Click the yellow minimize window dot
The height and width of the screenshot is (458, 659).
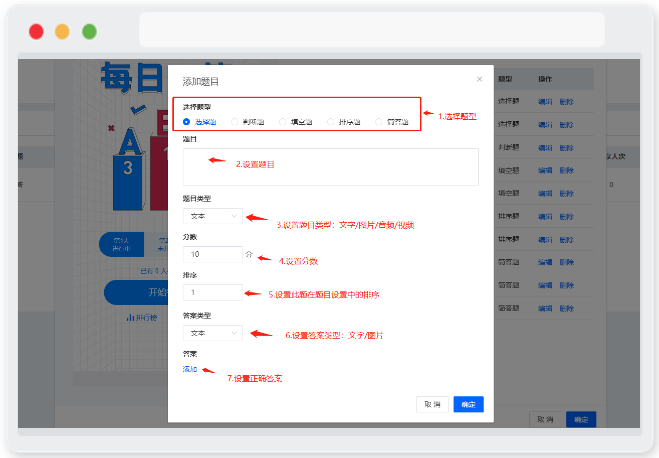[x=62, y=32]
